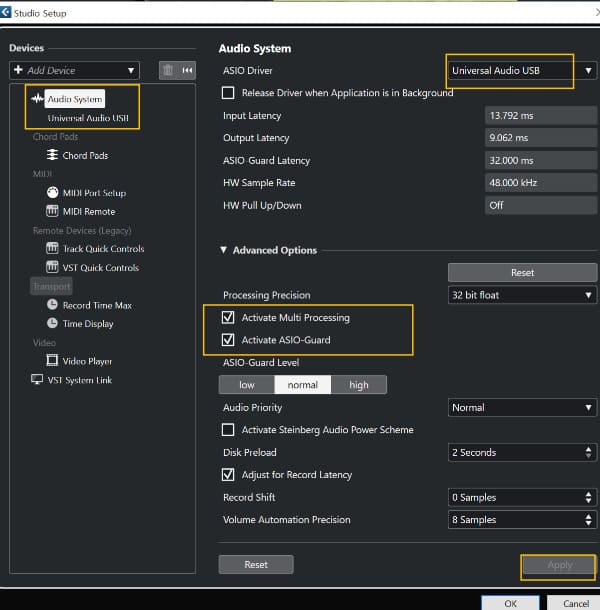Click the Chord Pads icon
The width and height of the screenshot is (600, 610).
(x=52, y=155)
